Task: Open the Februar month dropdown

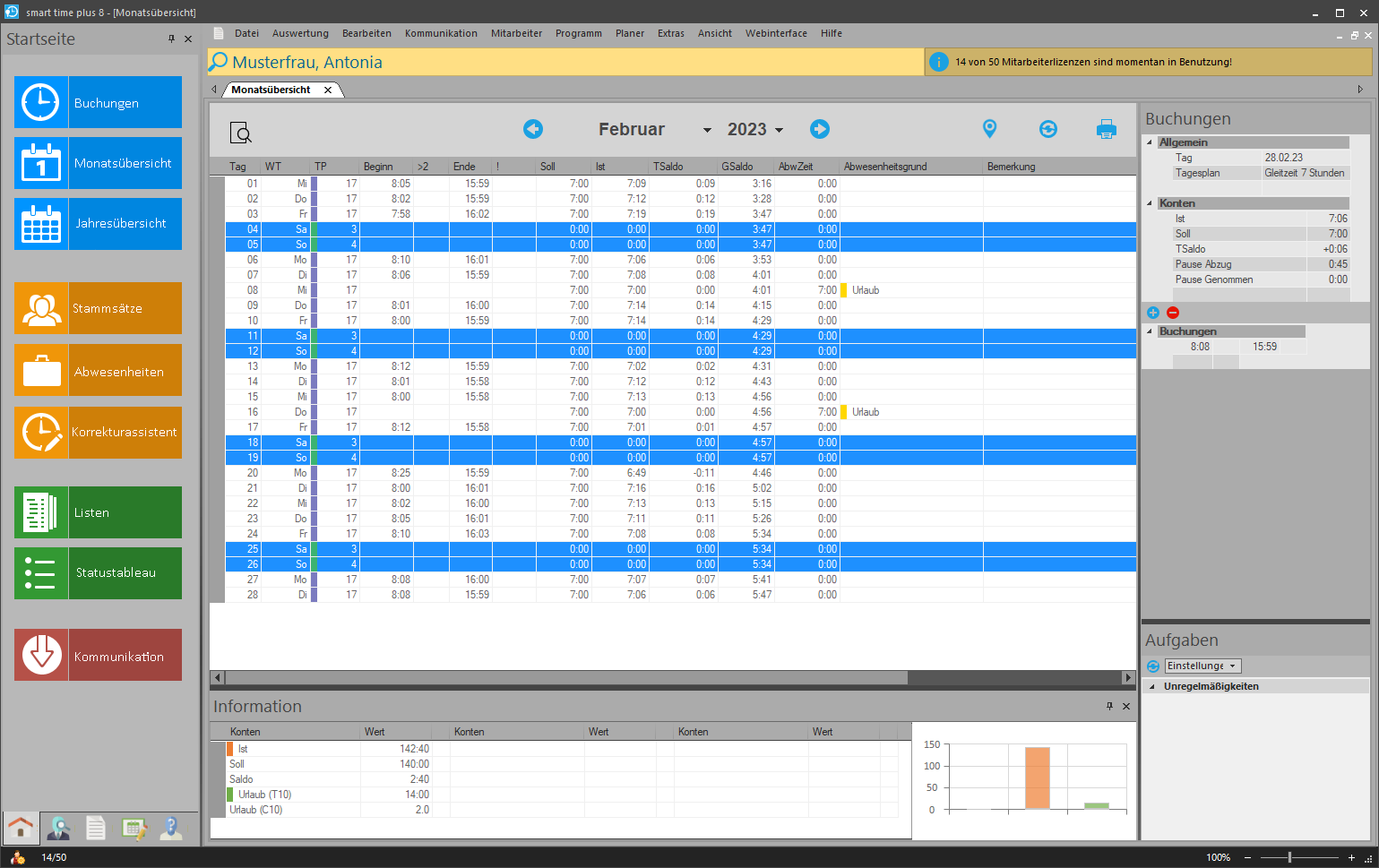Action: pos(707,130)
